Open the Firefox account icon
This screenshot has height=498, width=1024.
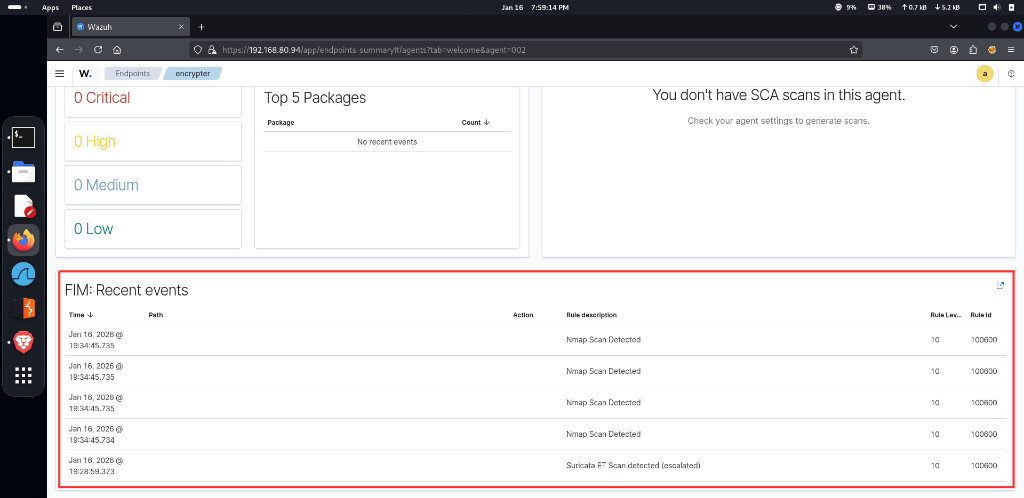pyautogui.click(x=954, y=50)
